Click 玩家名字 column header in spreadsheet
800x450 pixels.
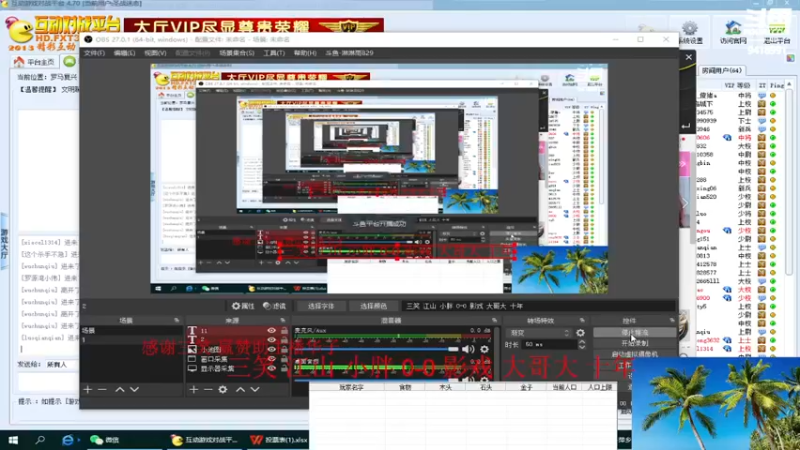click(x=351, y=387)
